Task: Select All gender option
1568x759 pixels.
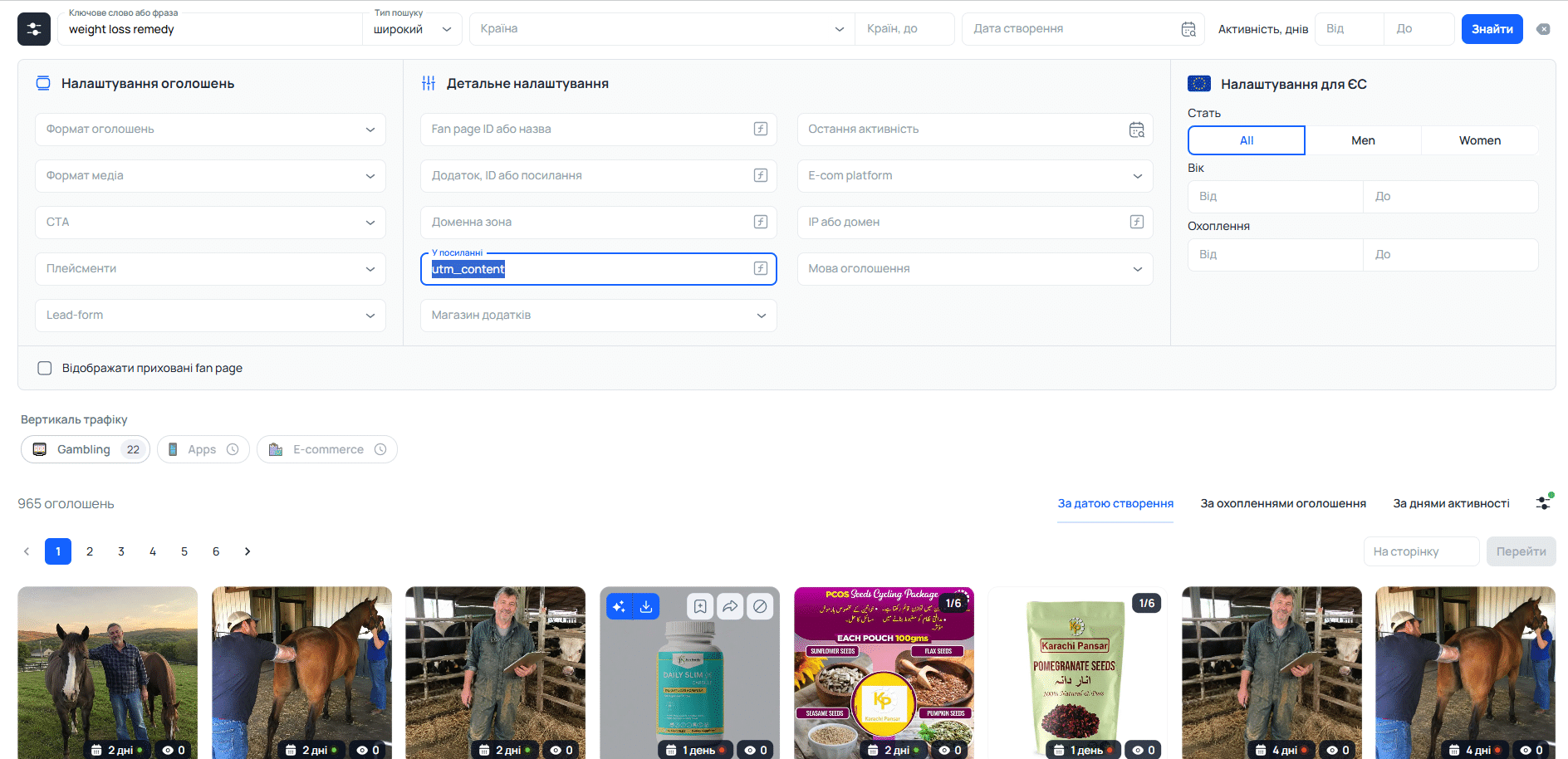Action: pyautogui.click(x=1247, y=140)
